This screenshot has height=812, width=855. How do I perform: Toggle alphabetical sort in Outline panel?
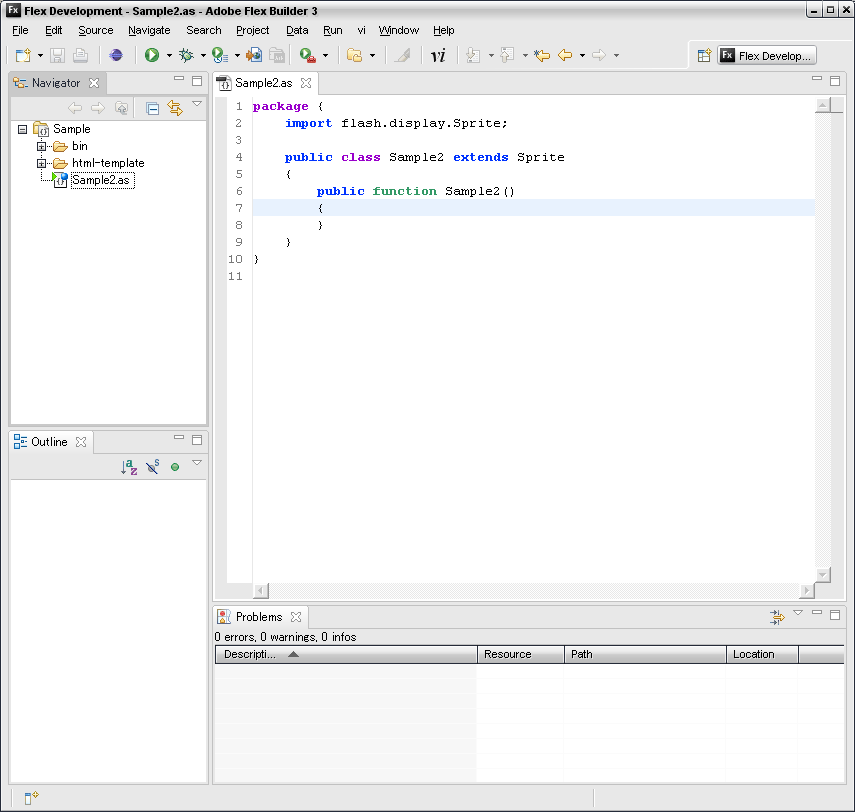pyautogui.click(x=129, y=467)
